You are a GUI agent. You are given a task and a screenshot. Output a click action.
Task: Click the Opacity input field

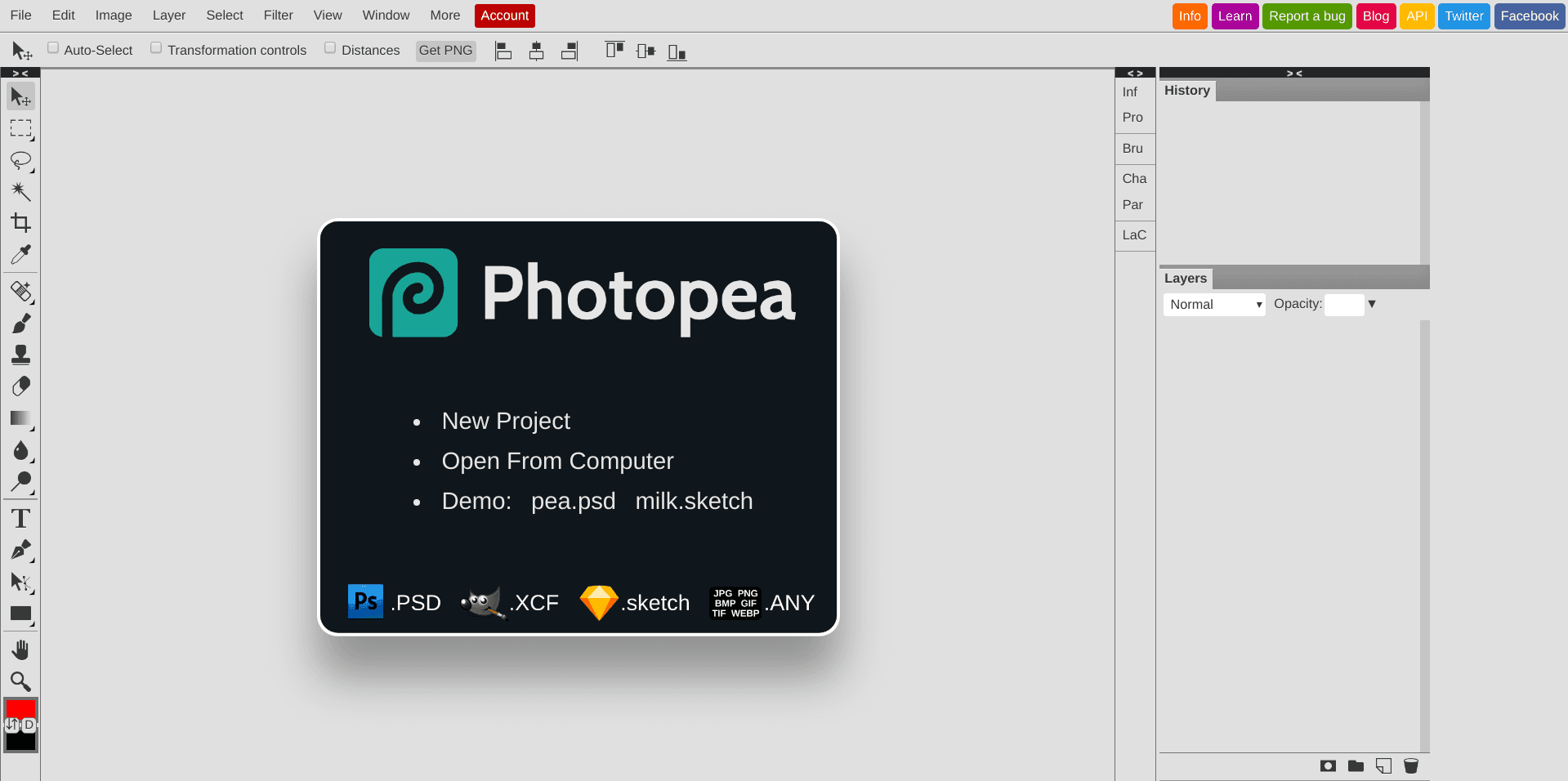(1344, 305)
